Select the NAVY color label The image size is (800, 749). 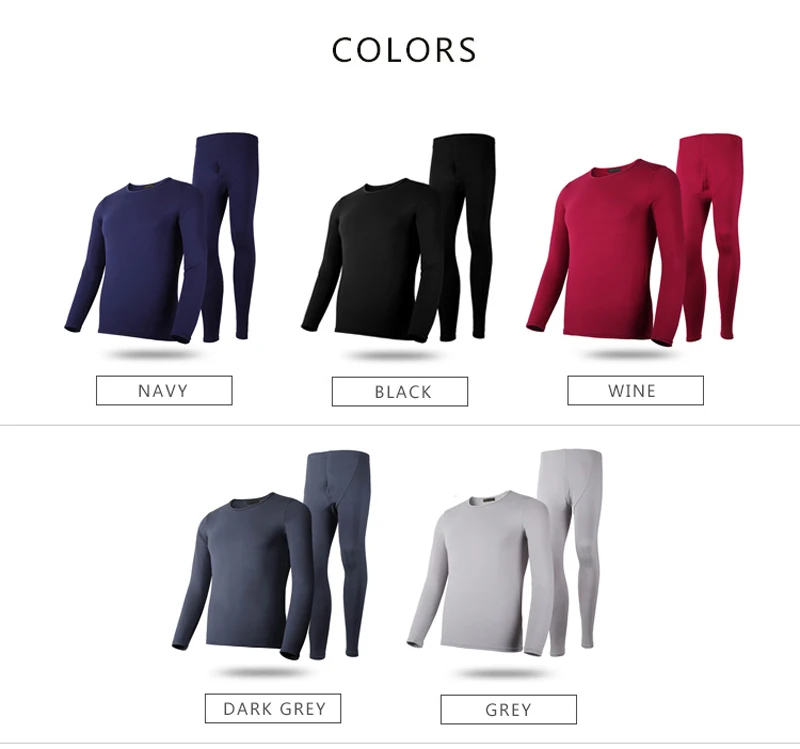(x=164, y=391)
